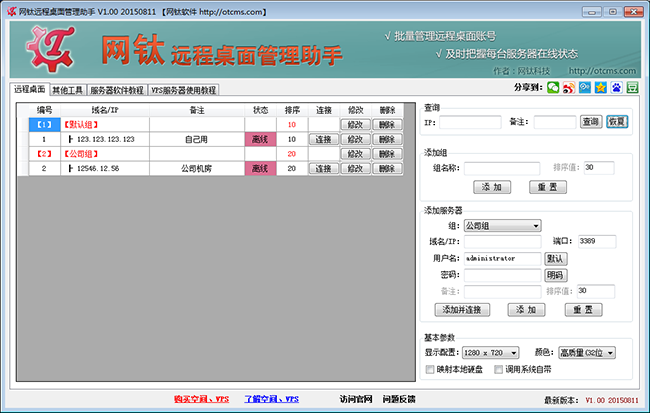The width and height of the screenshot is (650, 413).
Task: Open the 购买空间、VPS link
Action: 201,399
